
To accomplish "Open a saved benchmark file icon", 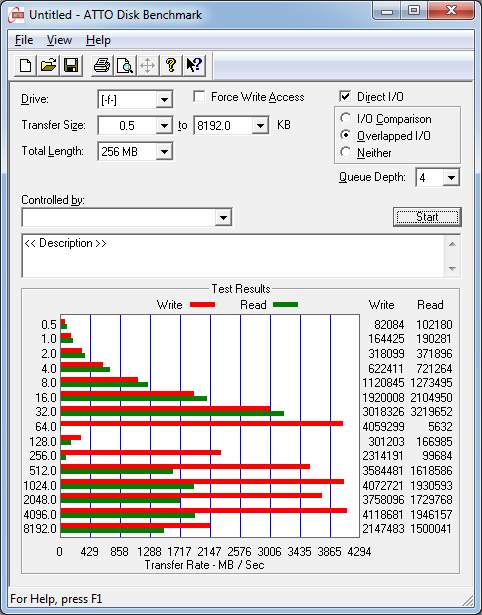I will [x=48, y=66].
